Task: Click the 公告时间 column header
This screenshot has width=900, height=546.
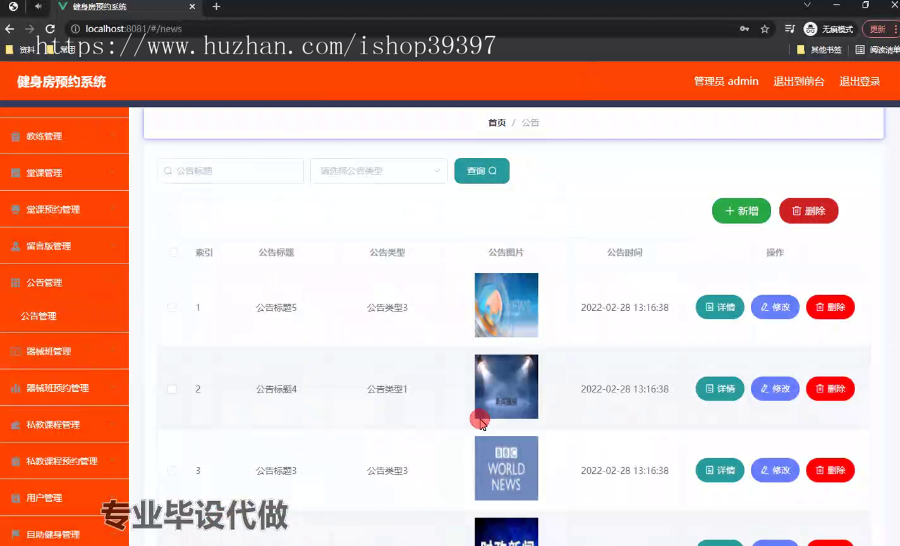Action: [624, 253]
